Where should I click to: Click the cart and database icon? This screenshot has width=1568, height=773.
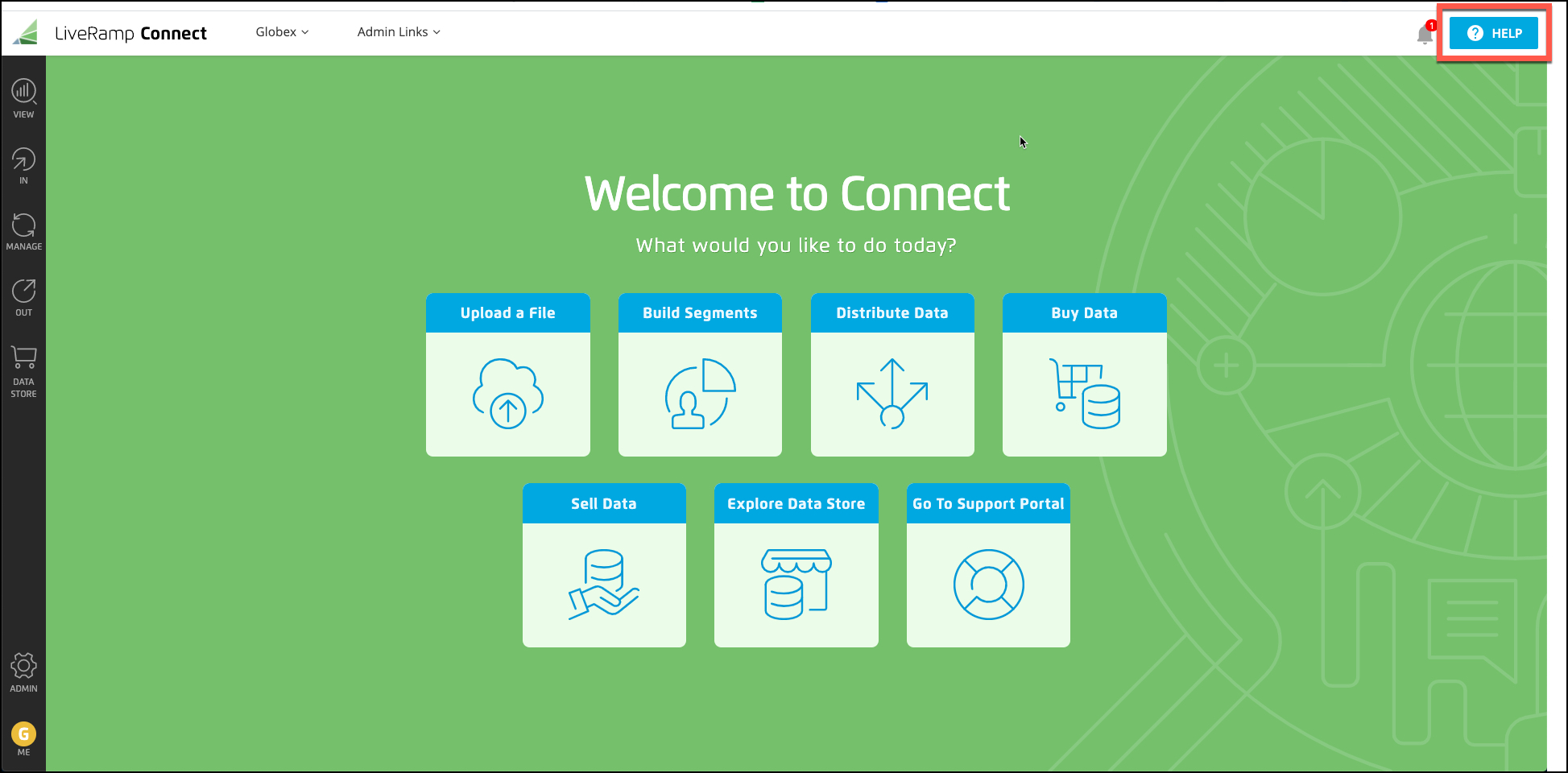coord(1085,394)
